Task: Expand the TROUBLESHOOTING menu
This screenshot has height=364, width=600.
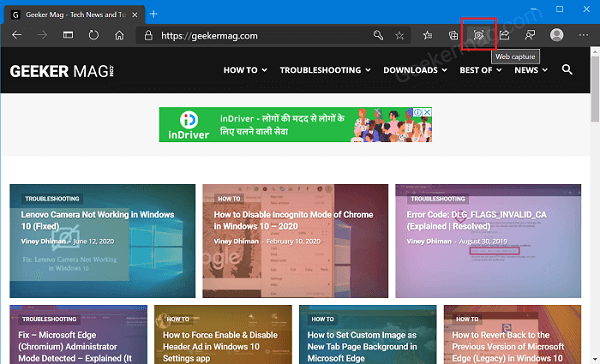Action: (325, 70)
